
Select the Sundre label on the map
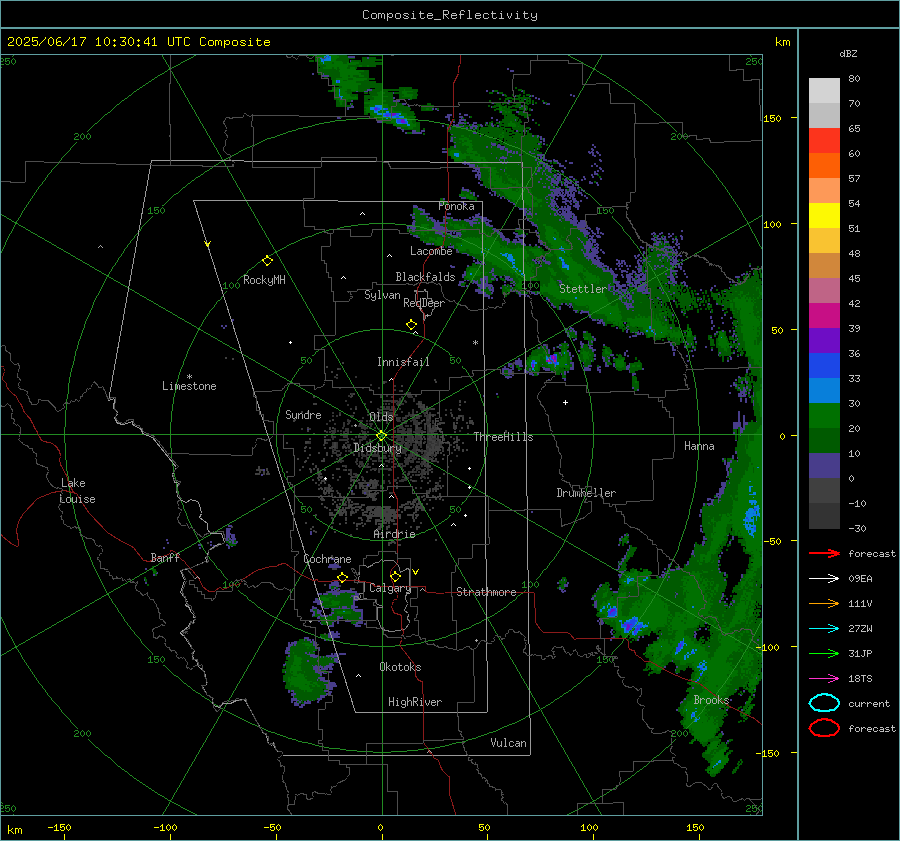[x=303, y=415]
